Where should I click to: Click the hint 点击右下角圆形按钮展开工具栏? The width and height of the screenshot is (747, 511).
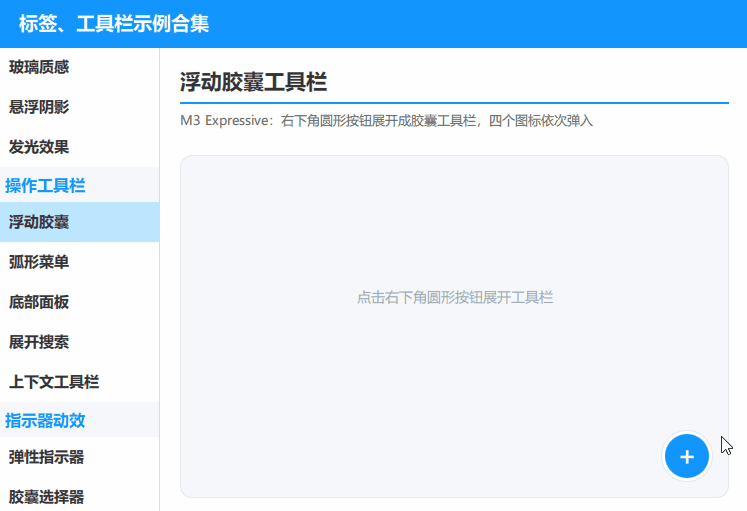(x=455, y=298)
